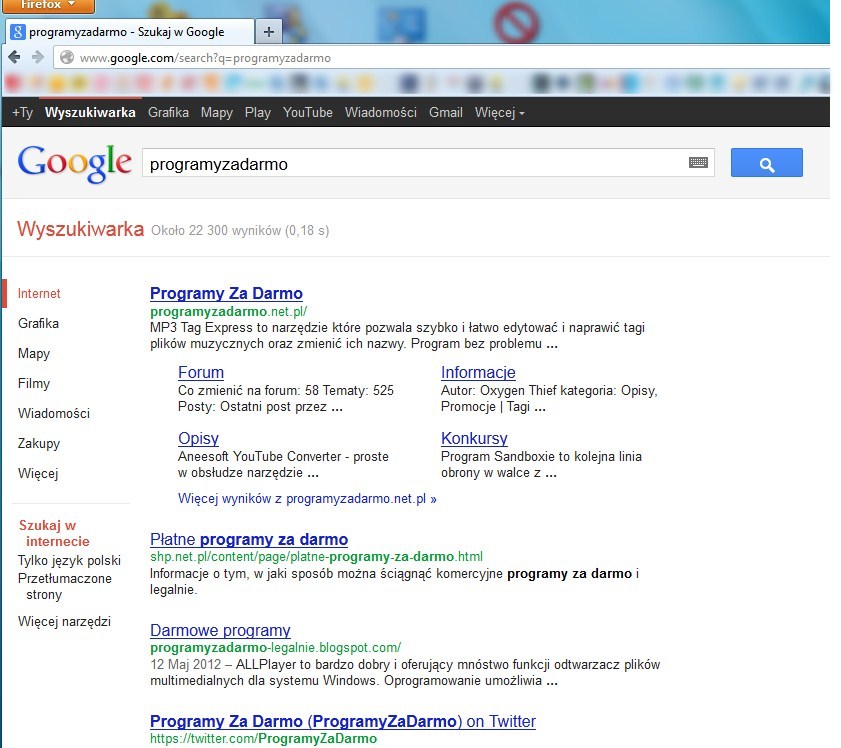Open +Ty in the Google bar
Screen dimensions: 841x748
pos(23,113)
